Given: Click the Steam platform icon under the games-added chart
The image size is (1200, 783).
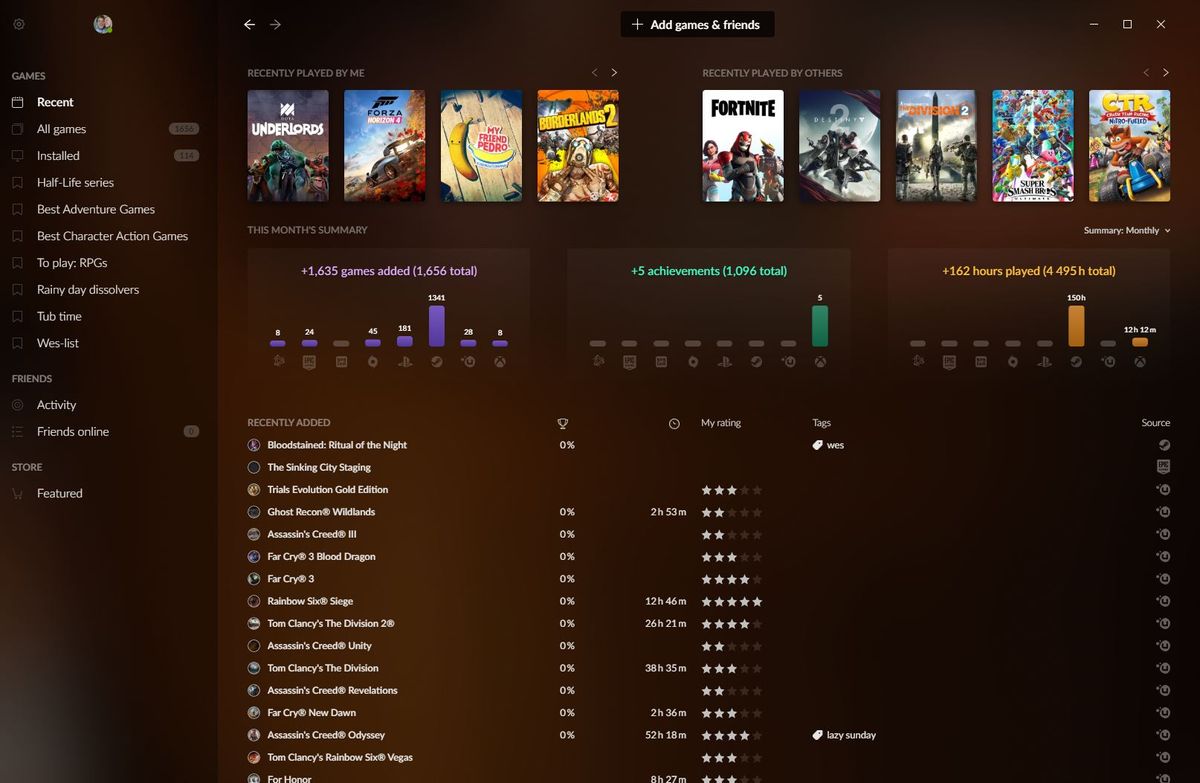Looking at the screenshot, I should 436,361.
